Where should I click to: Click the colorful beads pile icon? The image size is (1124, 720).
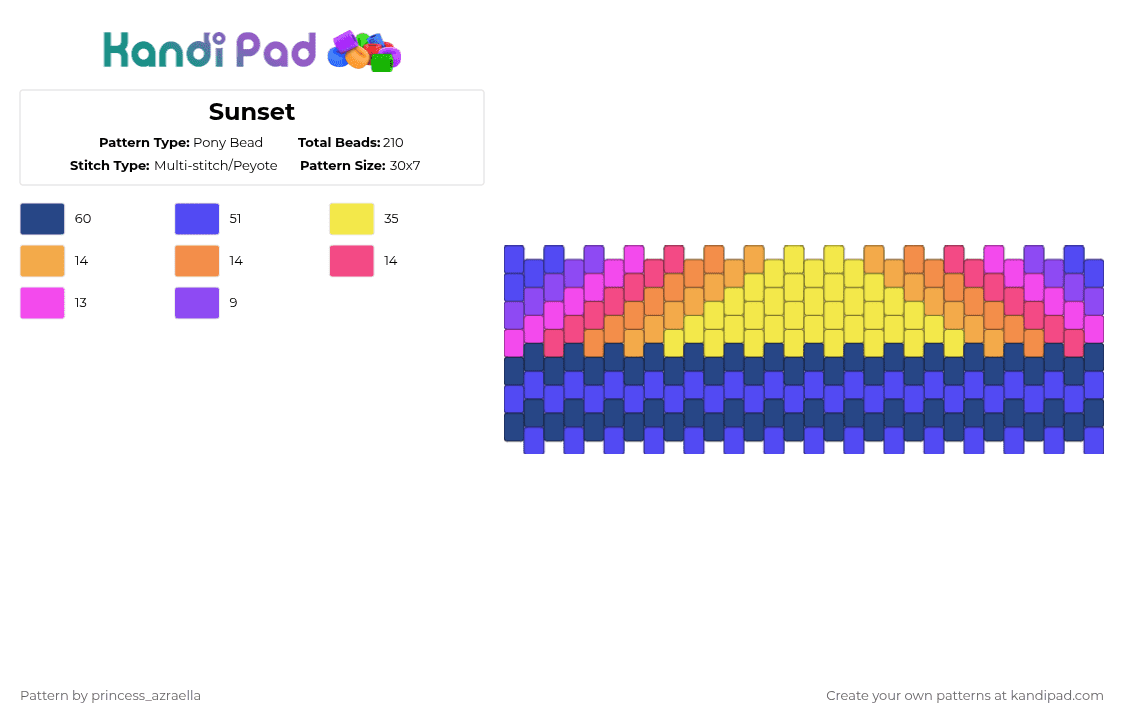(364, 52)
